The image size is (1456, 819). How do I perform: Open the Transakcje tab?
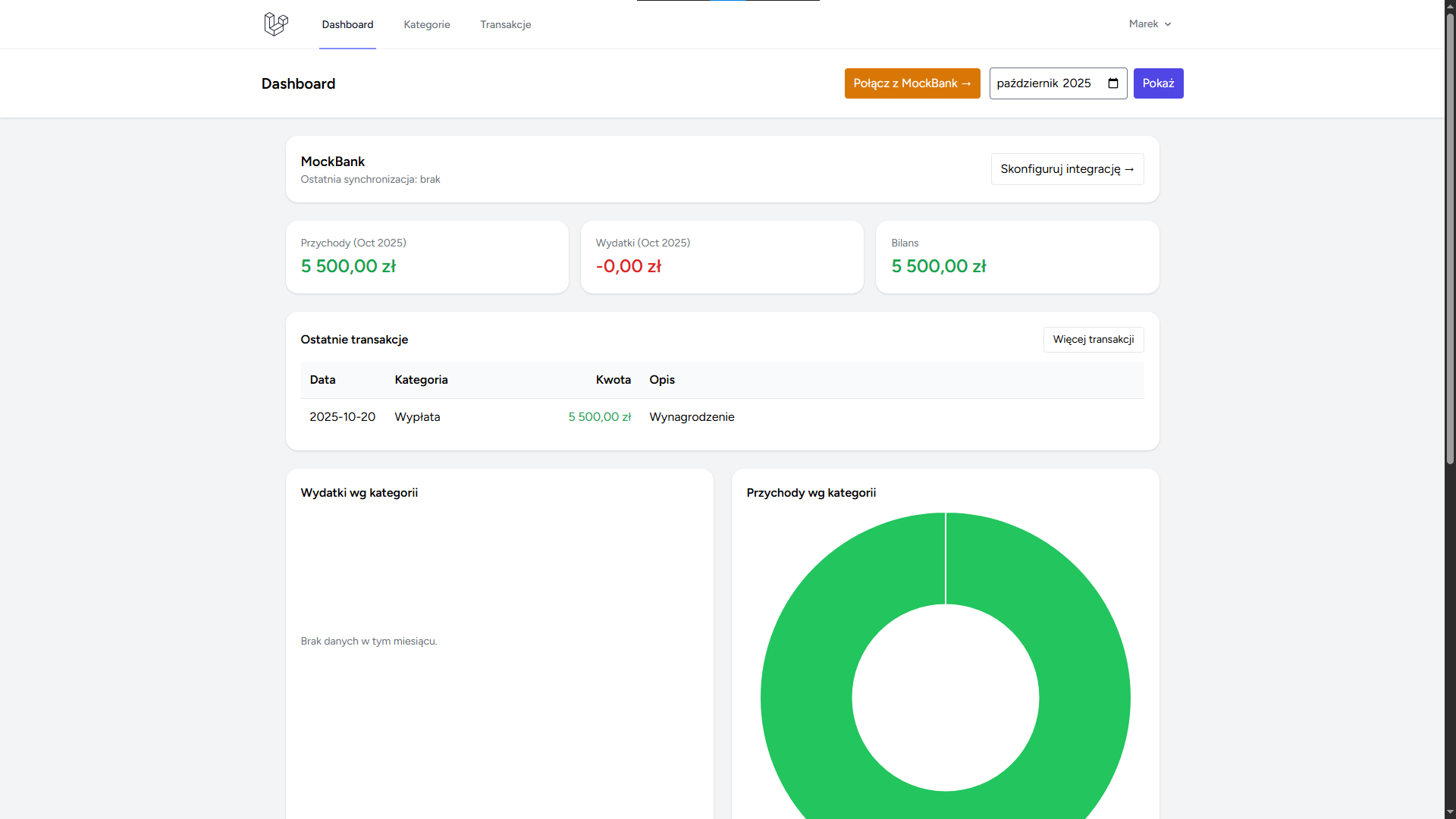pyautogui.click(x=506, y=24)
